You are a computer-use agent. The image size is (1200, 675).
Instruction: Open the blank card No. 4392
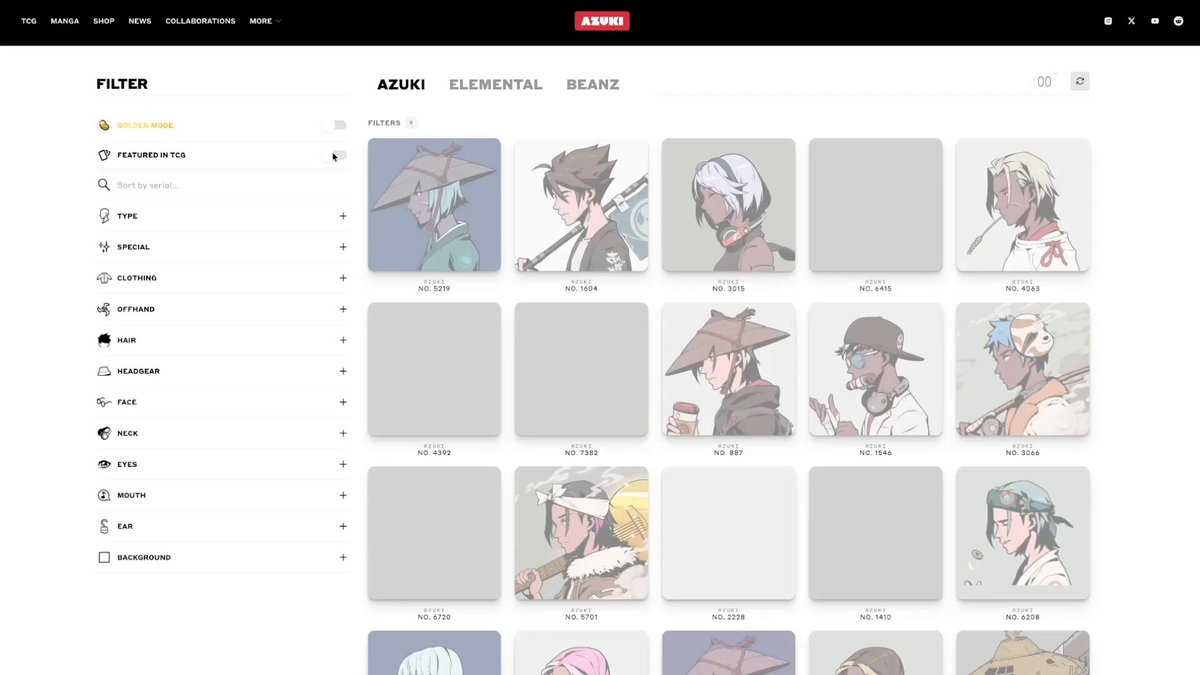(x=434, y=369)
